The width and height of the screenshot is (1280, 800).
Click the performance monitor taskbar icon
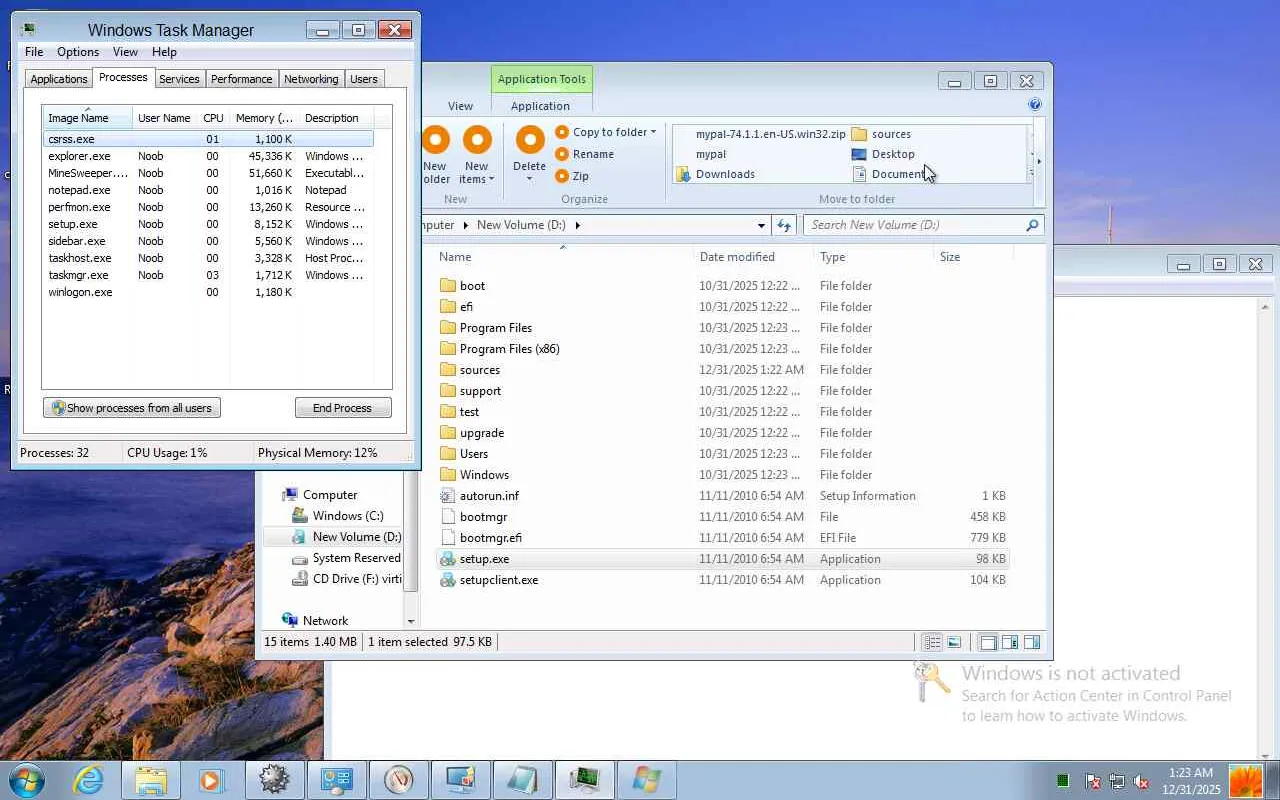(x=398, y=780)
